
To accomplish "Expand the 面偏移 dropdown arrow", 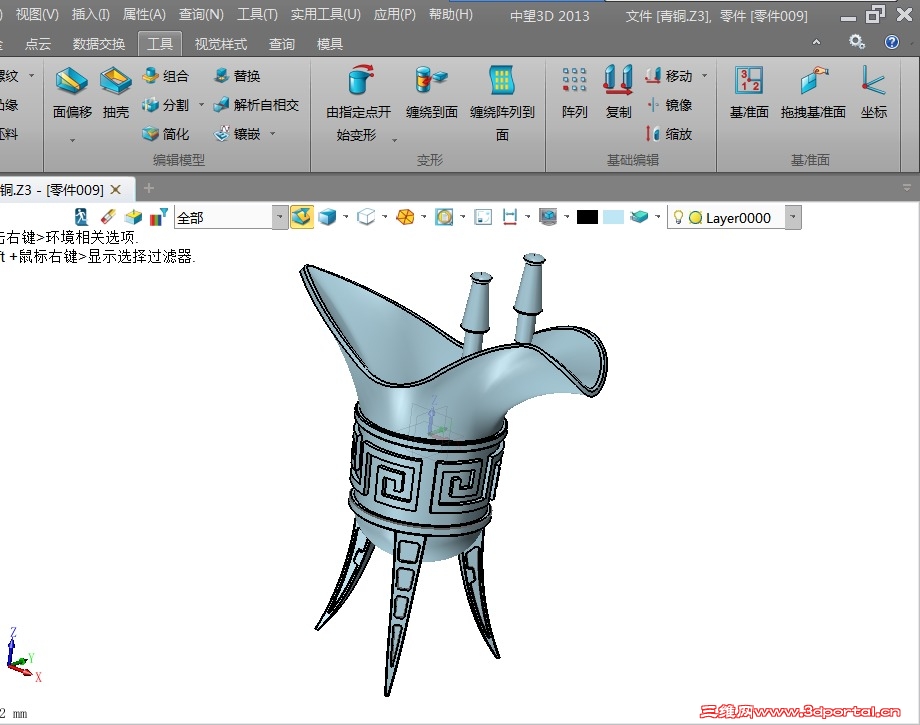I will point(72,140).
